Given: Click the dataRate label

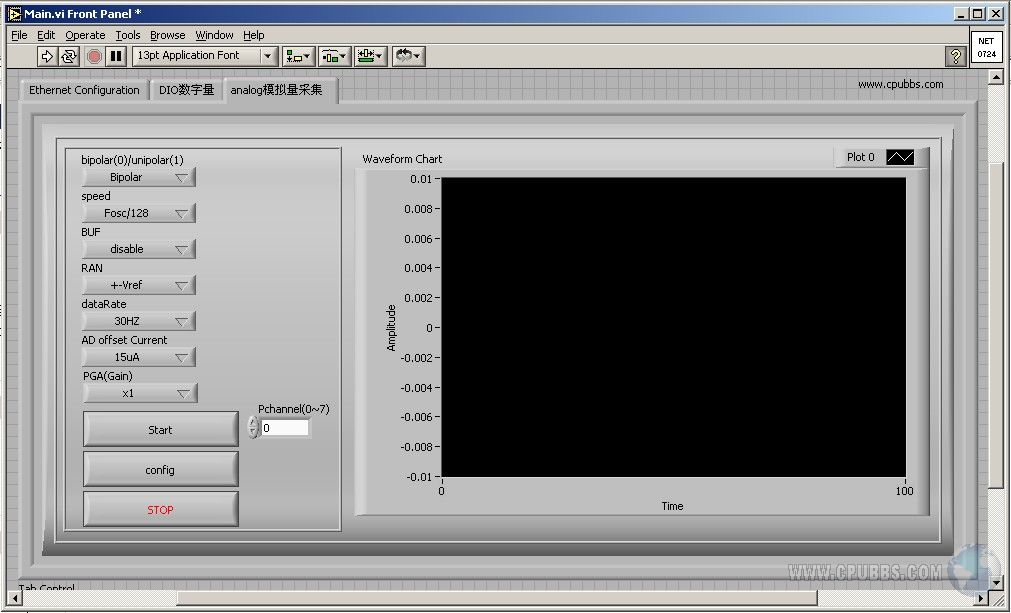Looking at the screenshot, I should click(104, 304).
